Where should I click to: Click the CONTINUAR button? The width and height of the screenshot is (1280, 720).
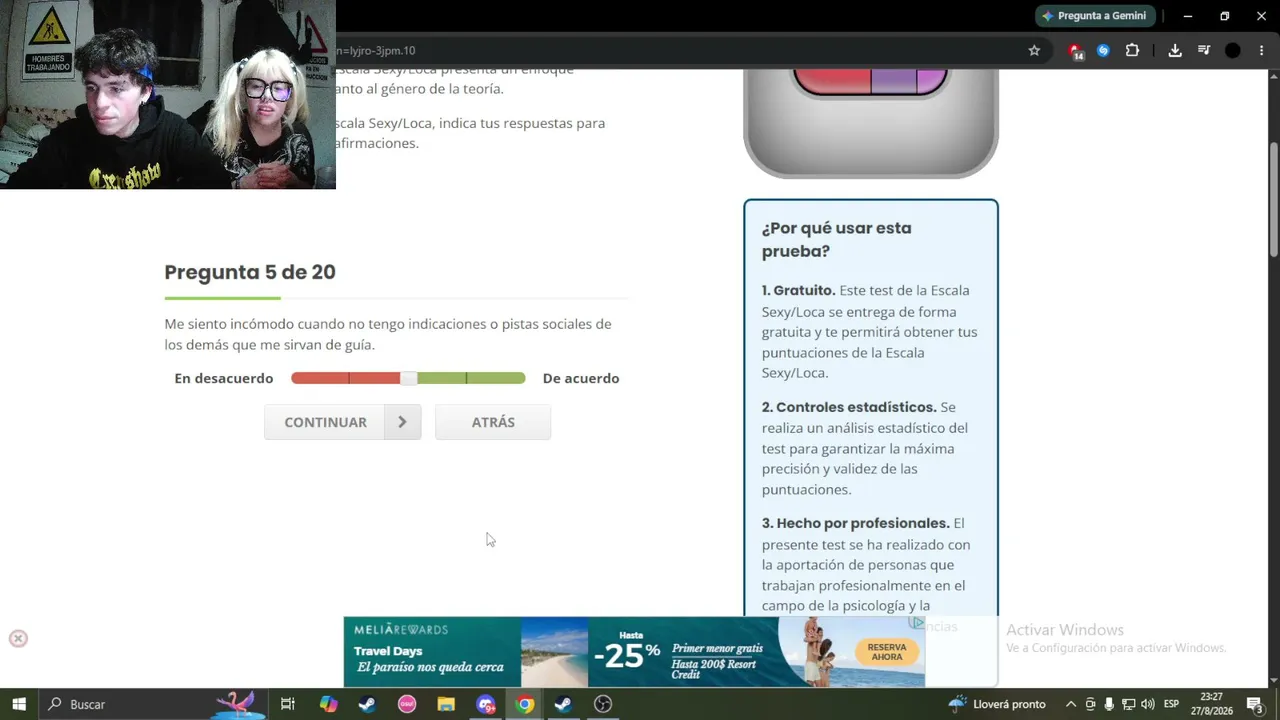342,422
